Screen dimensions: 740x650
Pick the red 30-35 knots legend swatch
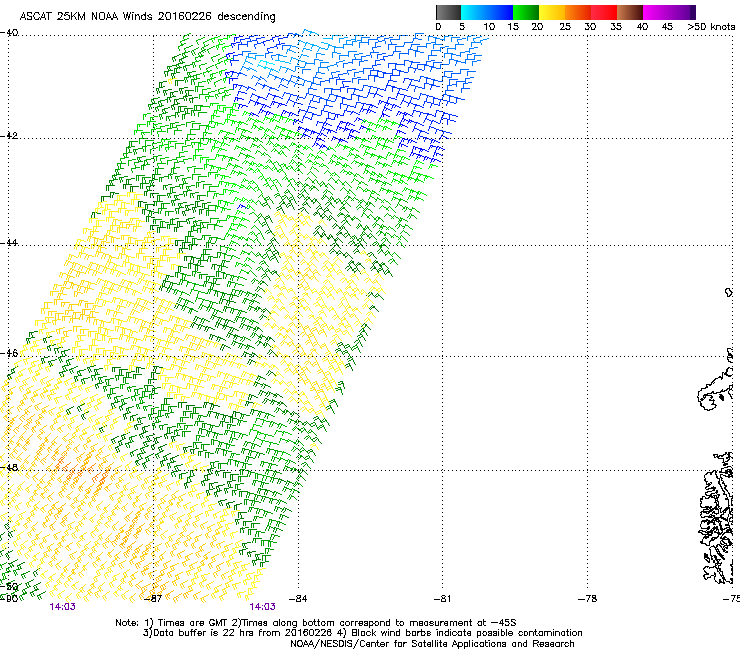coord(604,12)
